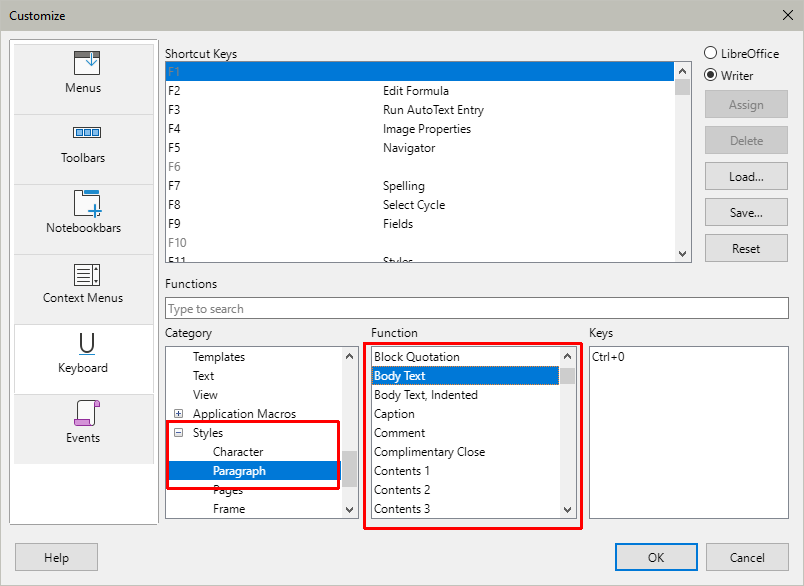Viewport: 804px width, 586px height.
Task: Choose Contents 3 function
Action: pos(466,508)
